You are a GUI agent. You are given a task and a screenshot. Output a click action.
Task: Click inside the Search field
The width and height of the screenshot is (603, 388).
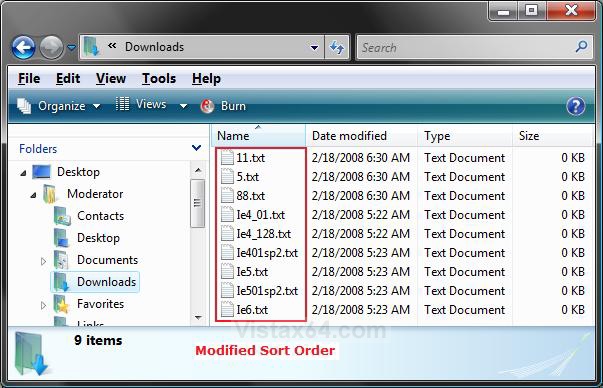click(x=465, y=48)
